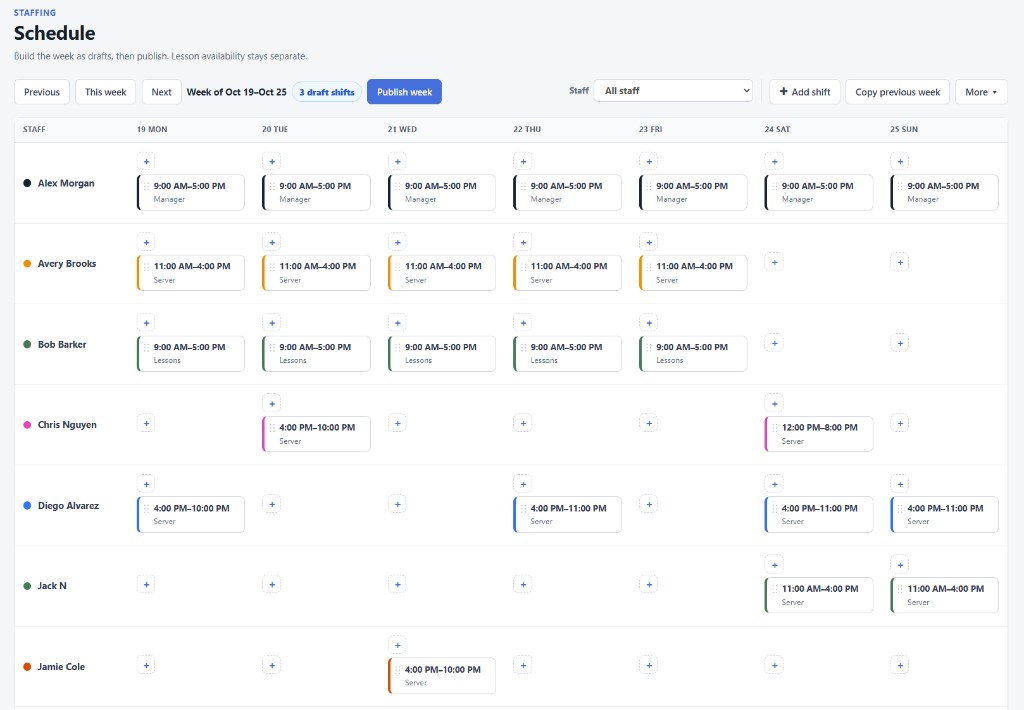Add a shift for Diego Alvarez on Tuesday
Image resolution: width=1024 pixels, height=710 pixels.
click(x=272, y=504)
